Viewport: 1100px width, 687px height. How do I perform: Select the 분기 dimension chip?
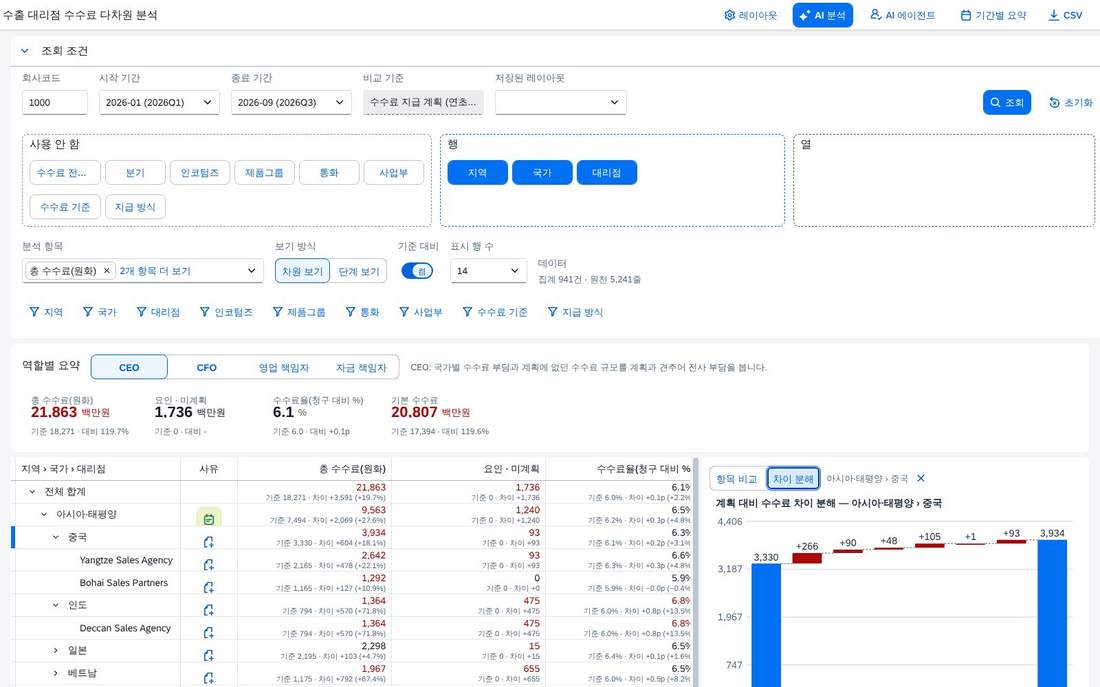click(x=135, y=173)
